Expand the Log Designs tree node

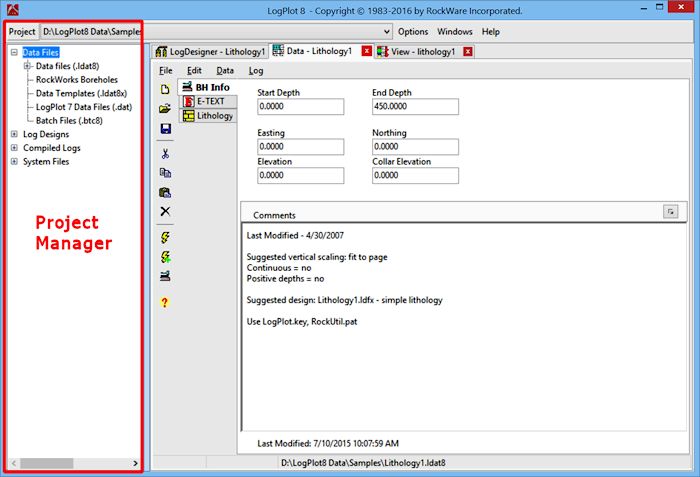tap(14, 134)
